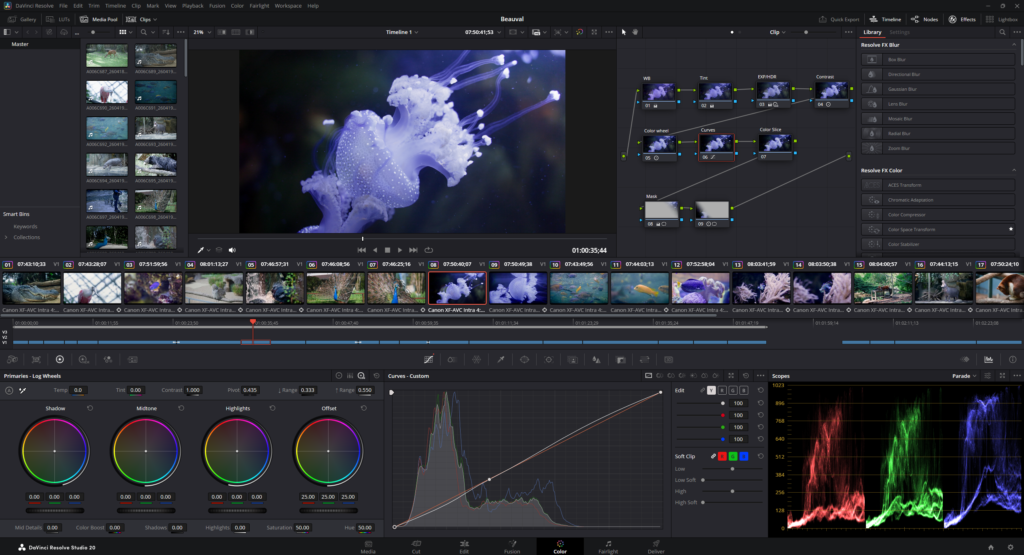Select node 06 Curves in node graph

click(x=716, y=147)
